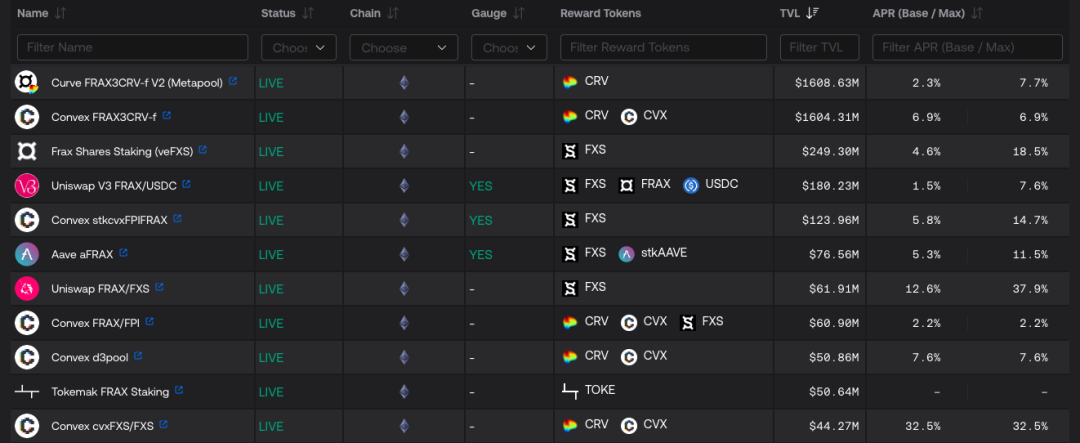Screen dimensions: 1080x443
Task: Open the Gauge filter dropdown
Action: coord(509,47)
